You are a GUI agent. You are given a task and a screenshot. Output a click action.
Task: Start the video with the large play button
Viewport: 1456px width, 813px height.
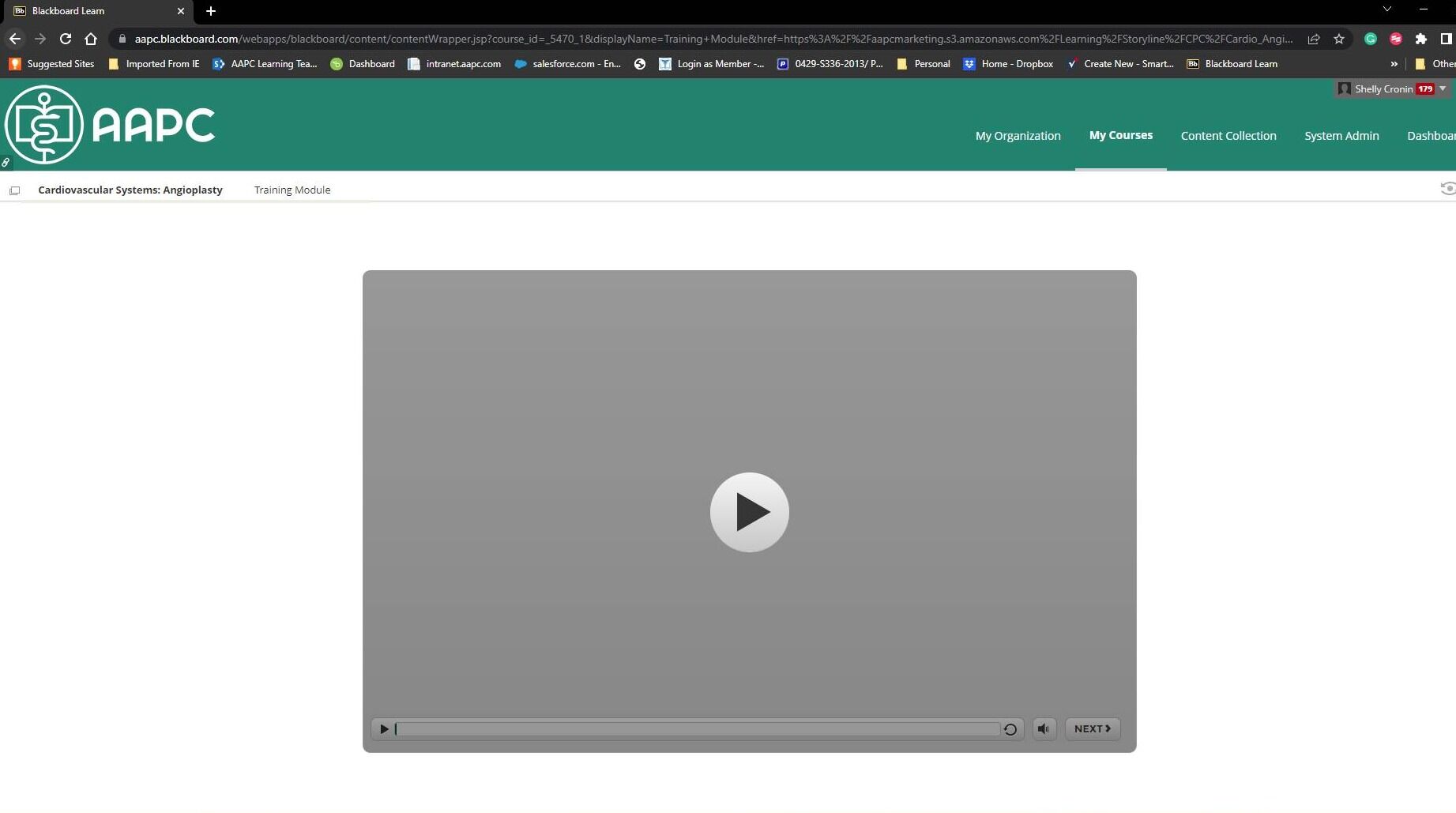click(749, 512)
